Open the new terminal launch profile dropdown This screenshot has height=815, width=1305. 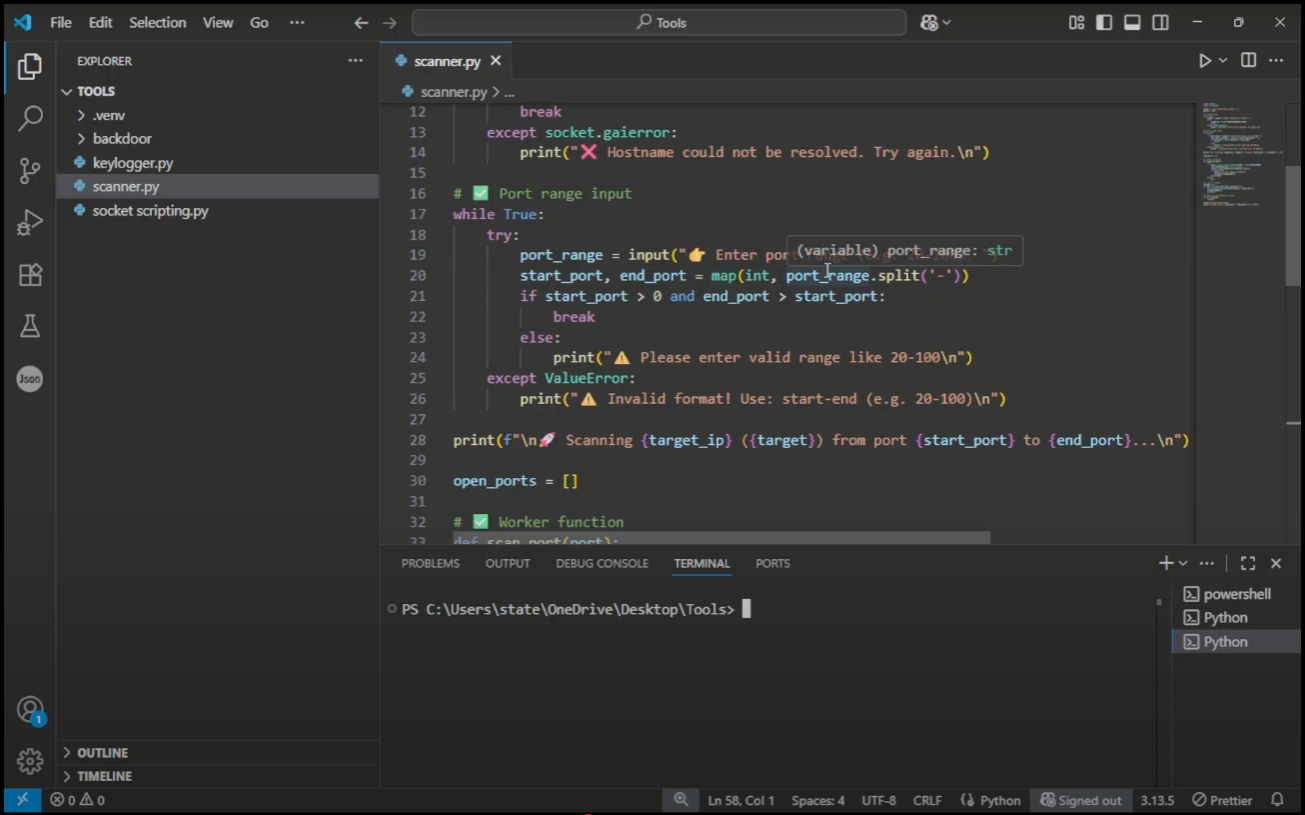(x=1183, y=564)
